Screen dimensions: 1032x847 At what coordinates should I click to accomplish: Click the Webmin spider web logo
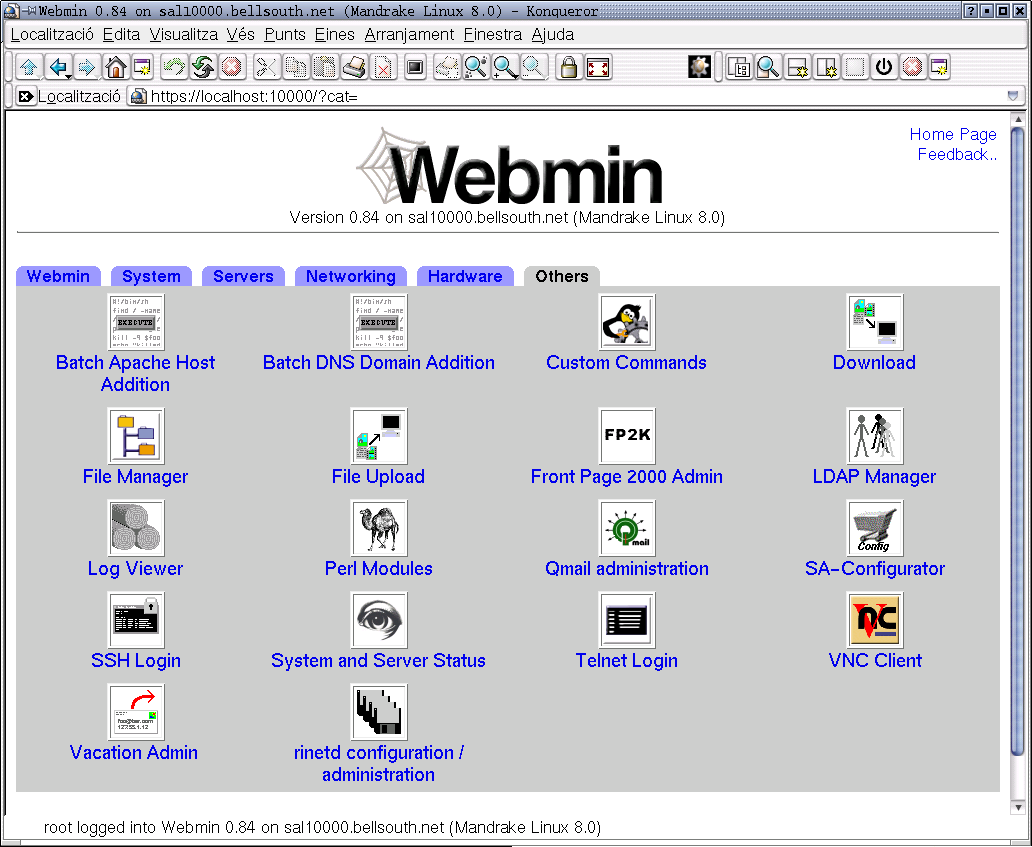(x=510, y=167)
